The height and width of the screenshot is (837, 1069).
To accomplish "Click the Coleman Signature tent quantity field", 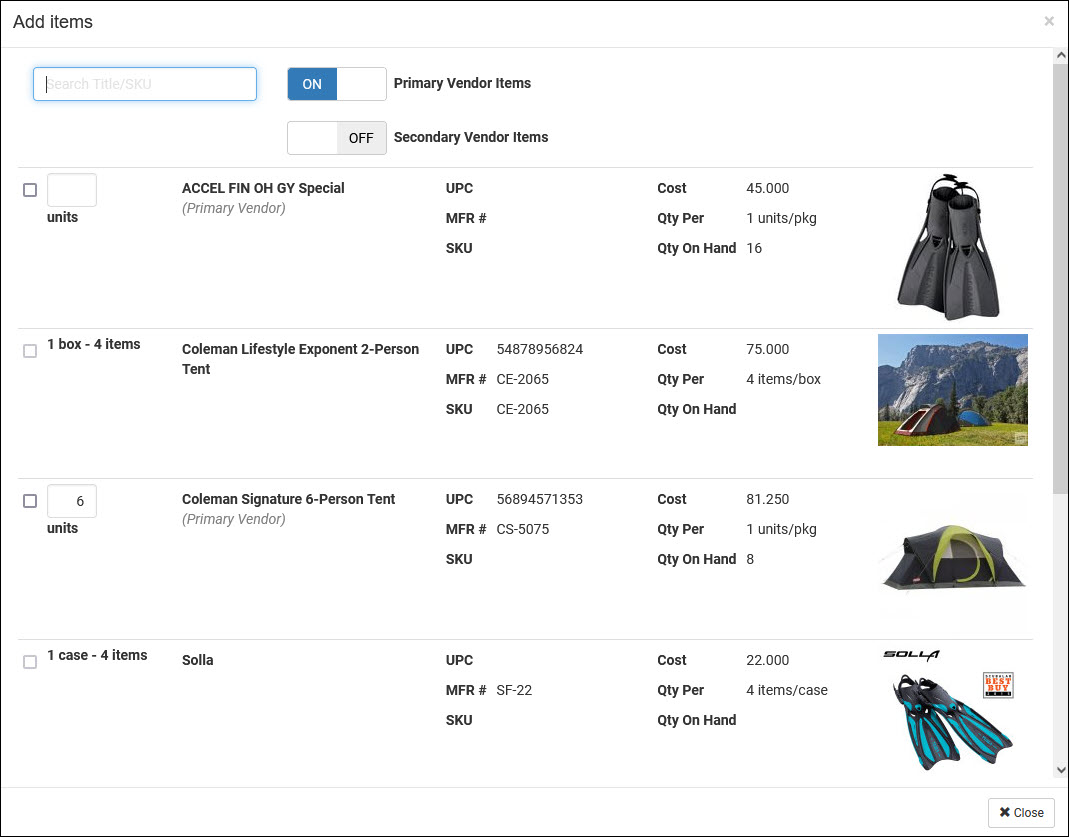I will [72, 501].
